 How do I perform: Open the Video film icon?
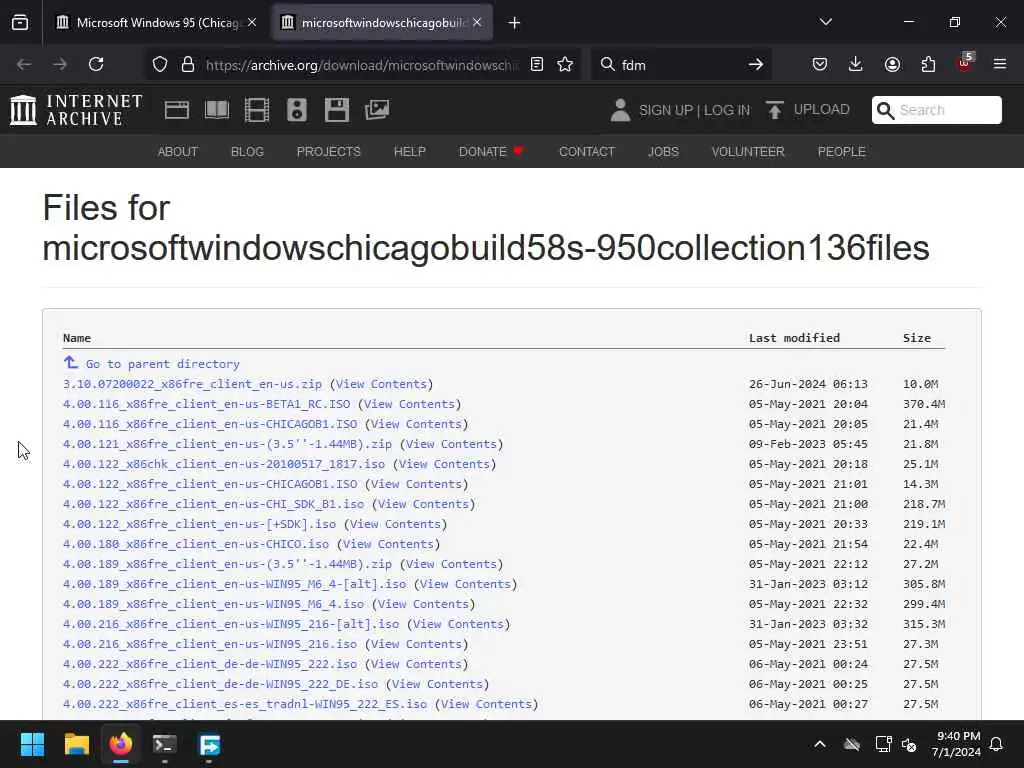(257, 110)
